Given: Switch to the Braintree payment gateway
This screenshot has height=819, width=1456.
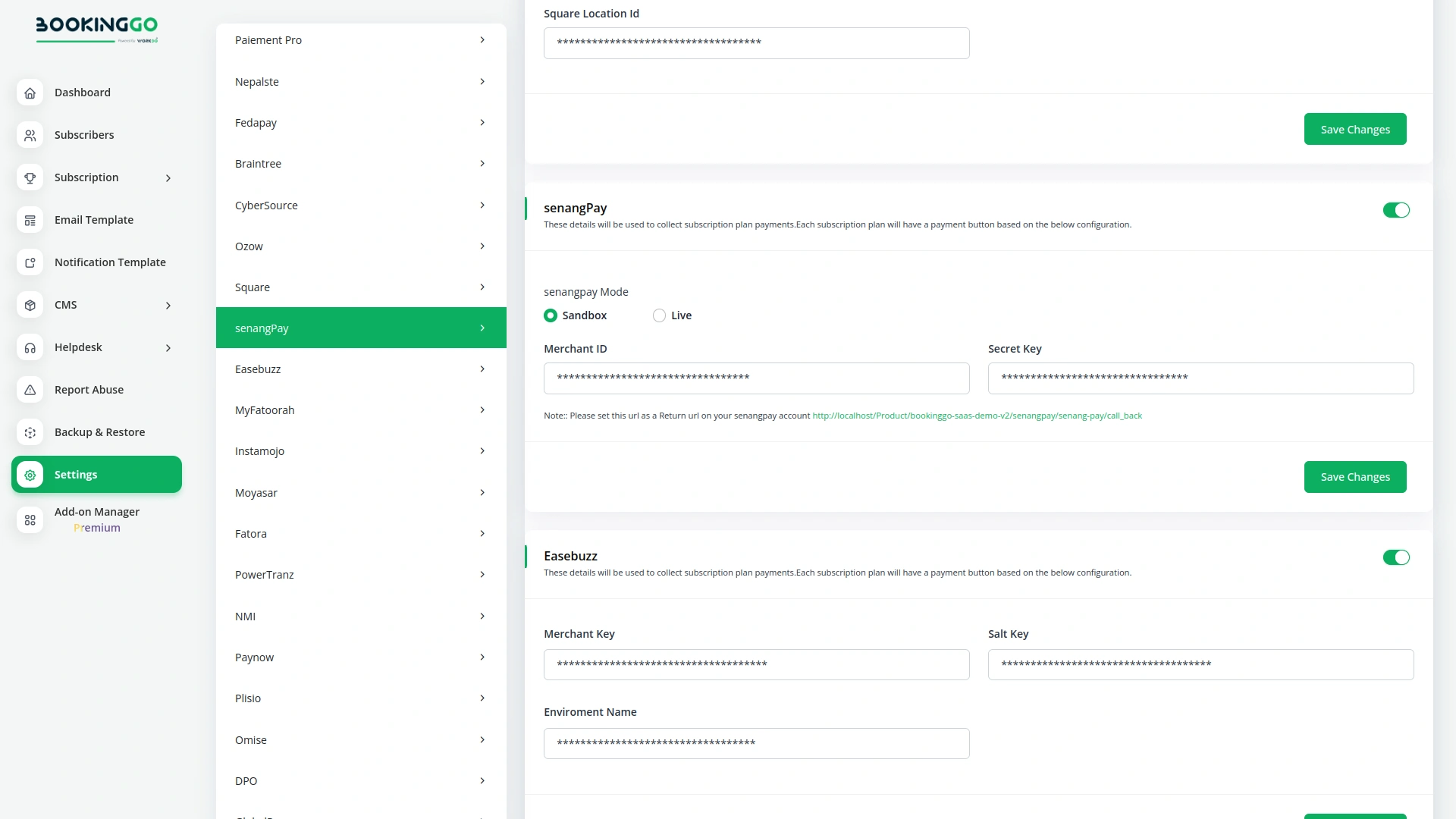Looking at the screenshot, I should (x=361, y=163).
